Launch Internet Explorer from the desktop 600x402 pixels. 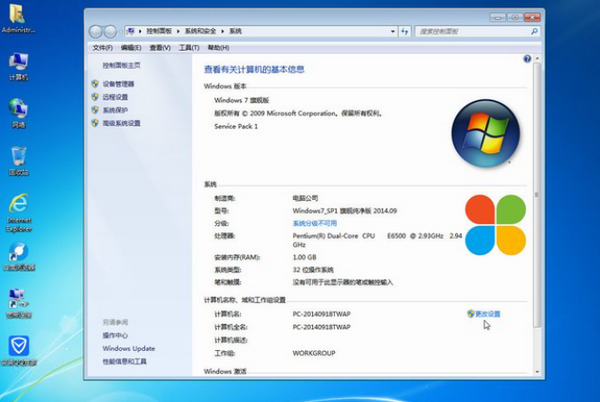pos(19,213)
